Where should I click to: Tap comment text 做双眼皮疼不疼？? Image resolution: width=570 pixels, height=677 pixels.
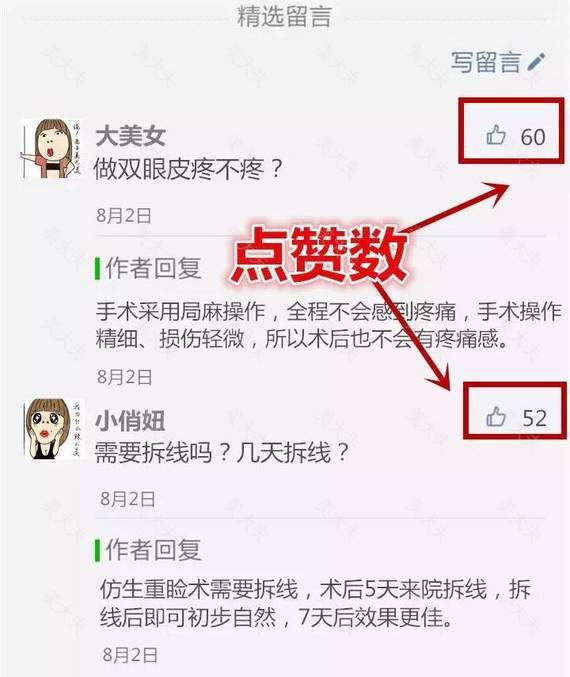(188, 168)
